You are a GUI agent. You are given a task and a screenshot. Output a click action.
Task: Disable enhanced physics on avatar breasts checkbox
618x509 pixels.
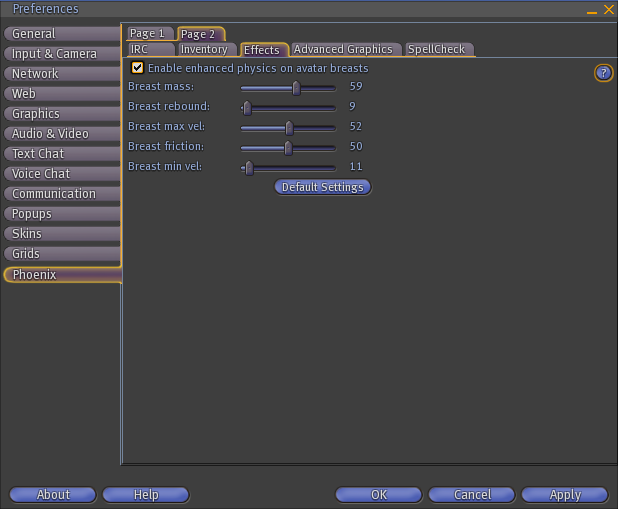point(138,68)
